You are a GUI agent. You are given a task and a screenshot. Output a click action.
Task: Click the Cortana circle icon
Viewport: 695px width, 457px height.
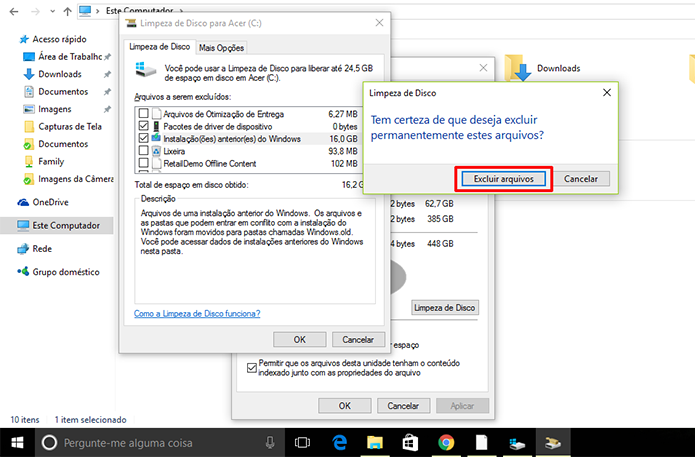point(49,442)
